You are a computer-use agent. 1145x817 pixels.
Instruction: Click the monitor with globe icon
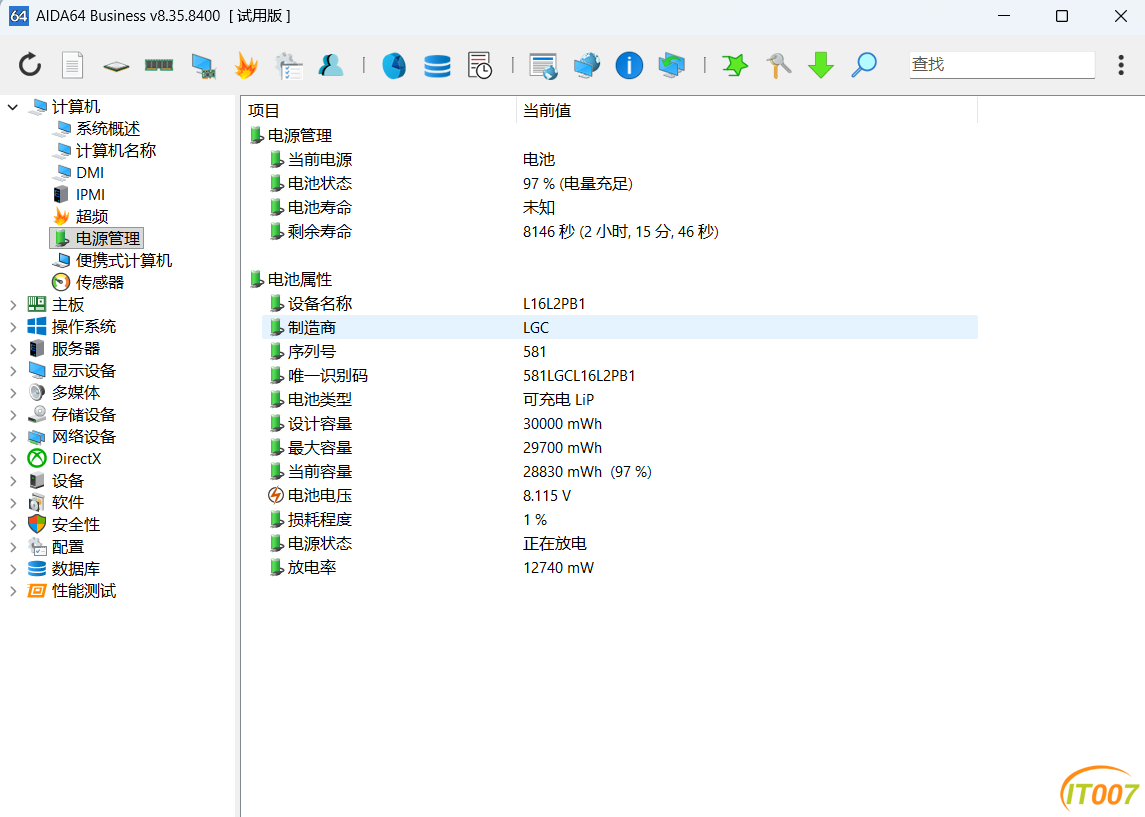tap(586, 65)
